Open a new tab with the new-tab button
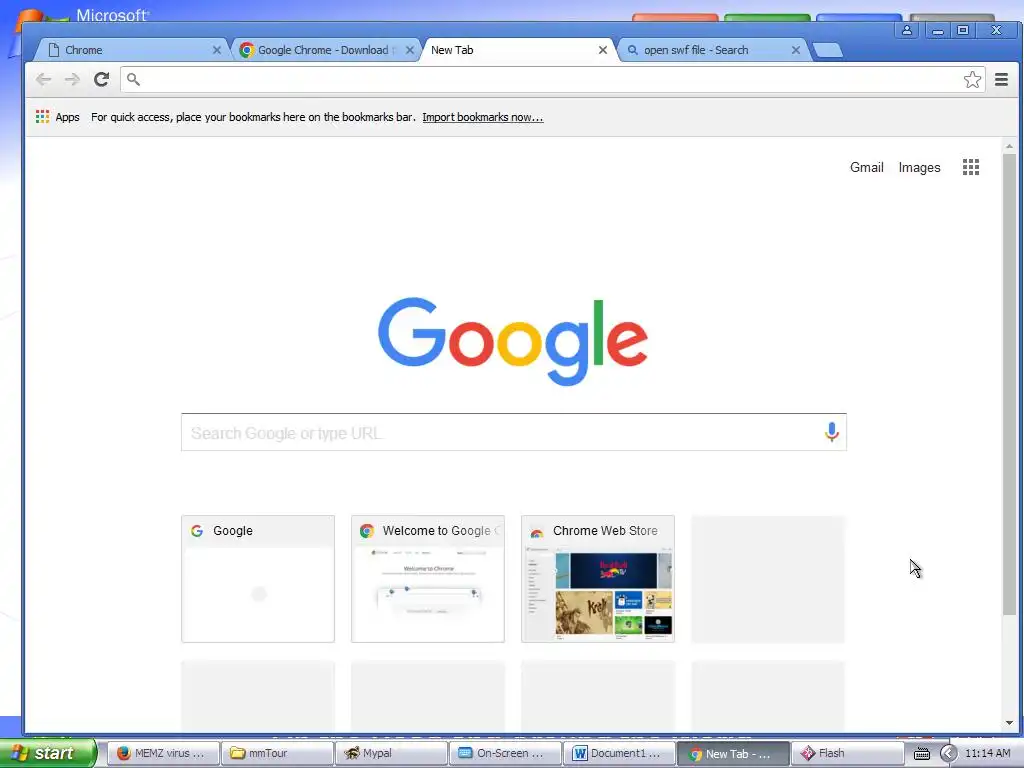1024x768 pixels. pyautogui.click(x=827, y=50)
